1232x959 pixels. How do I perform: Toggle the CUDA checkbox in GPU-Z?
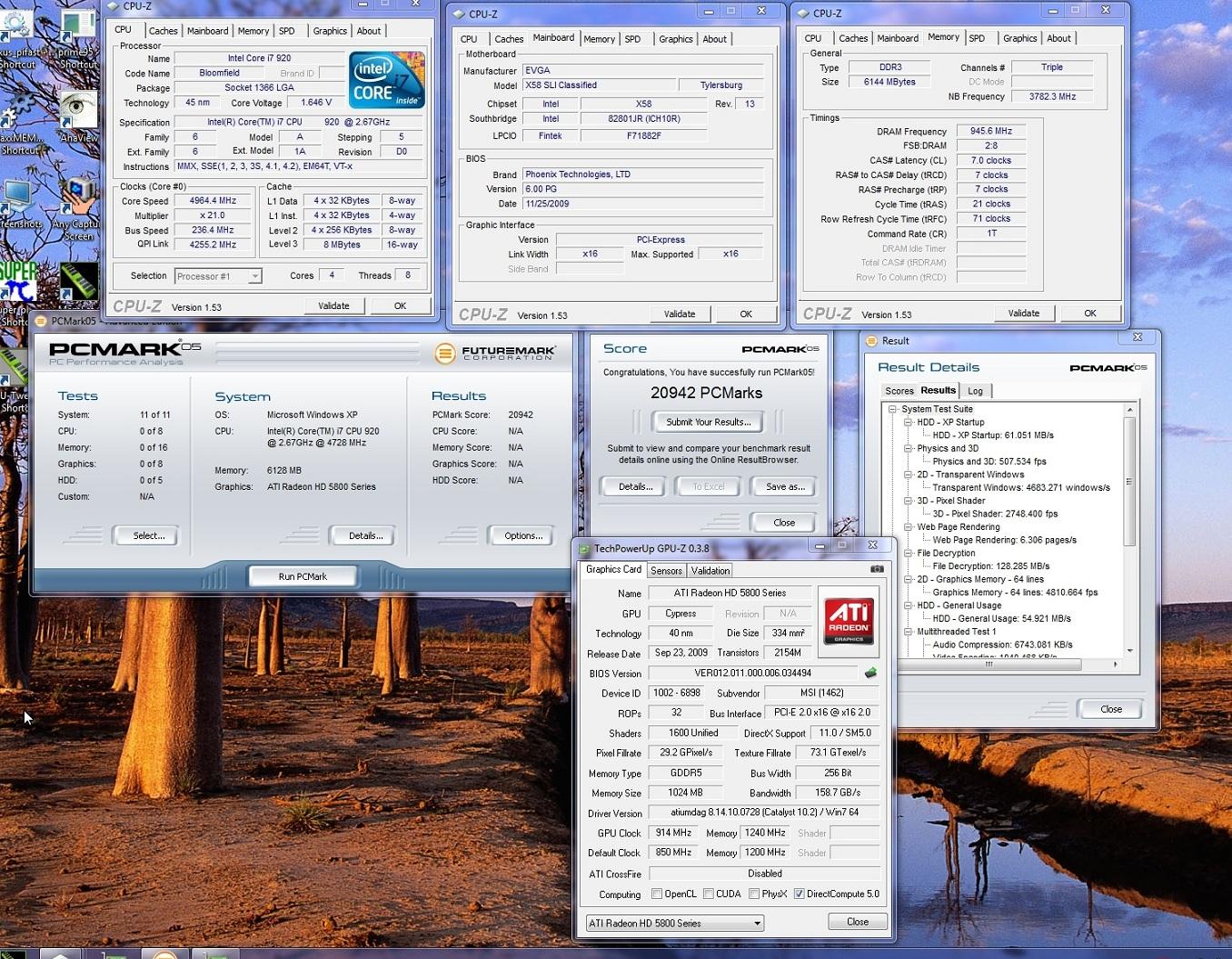708,894
